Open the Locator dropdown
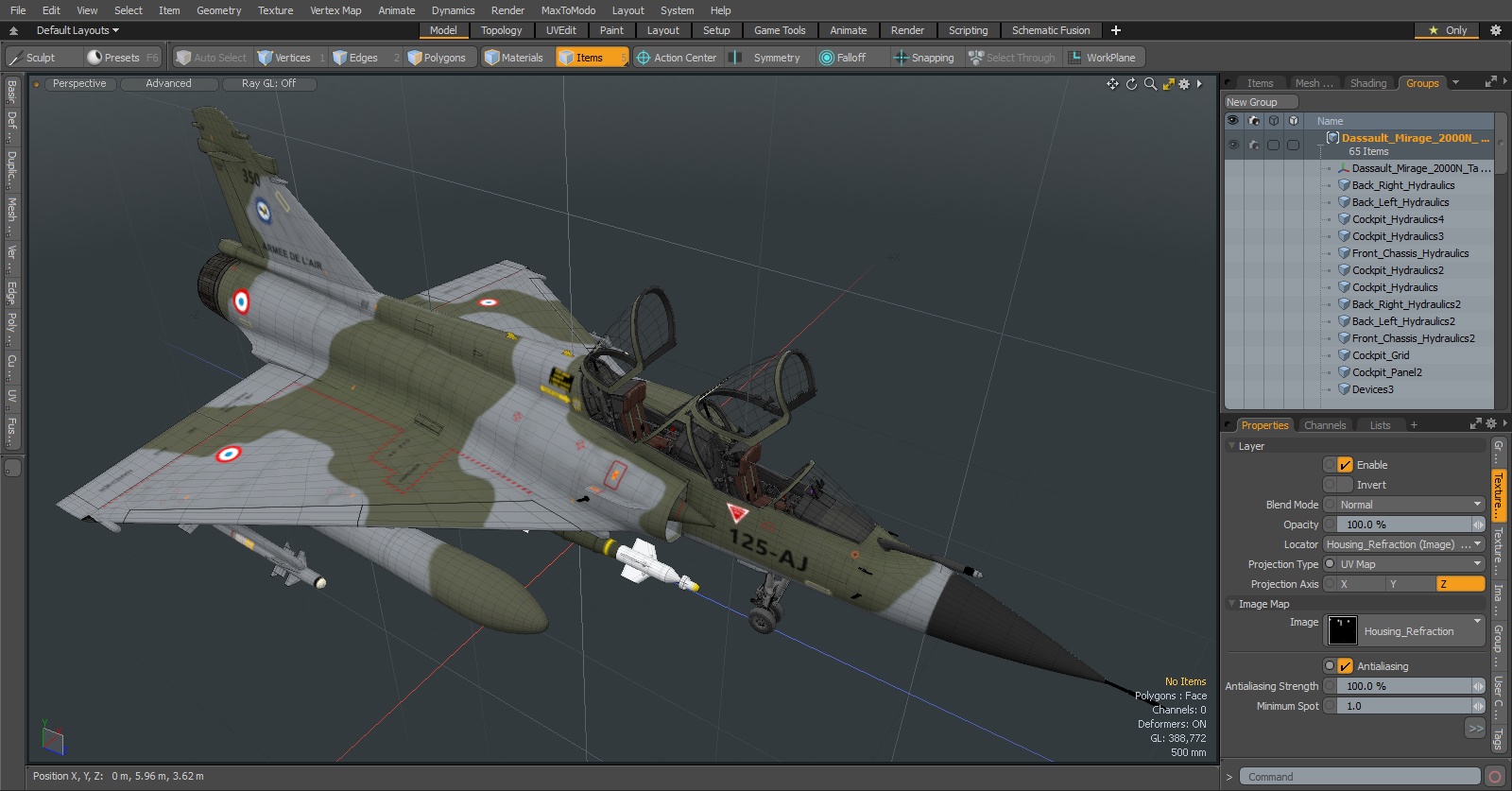1512x791 pixels. 1404,544
